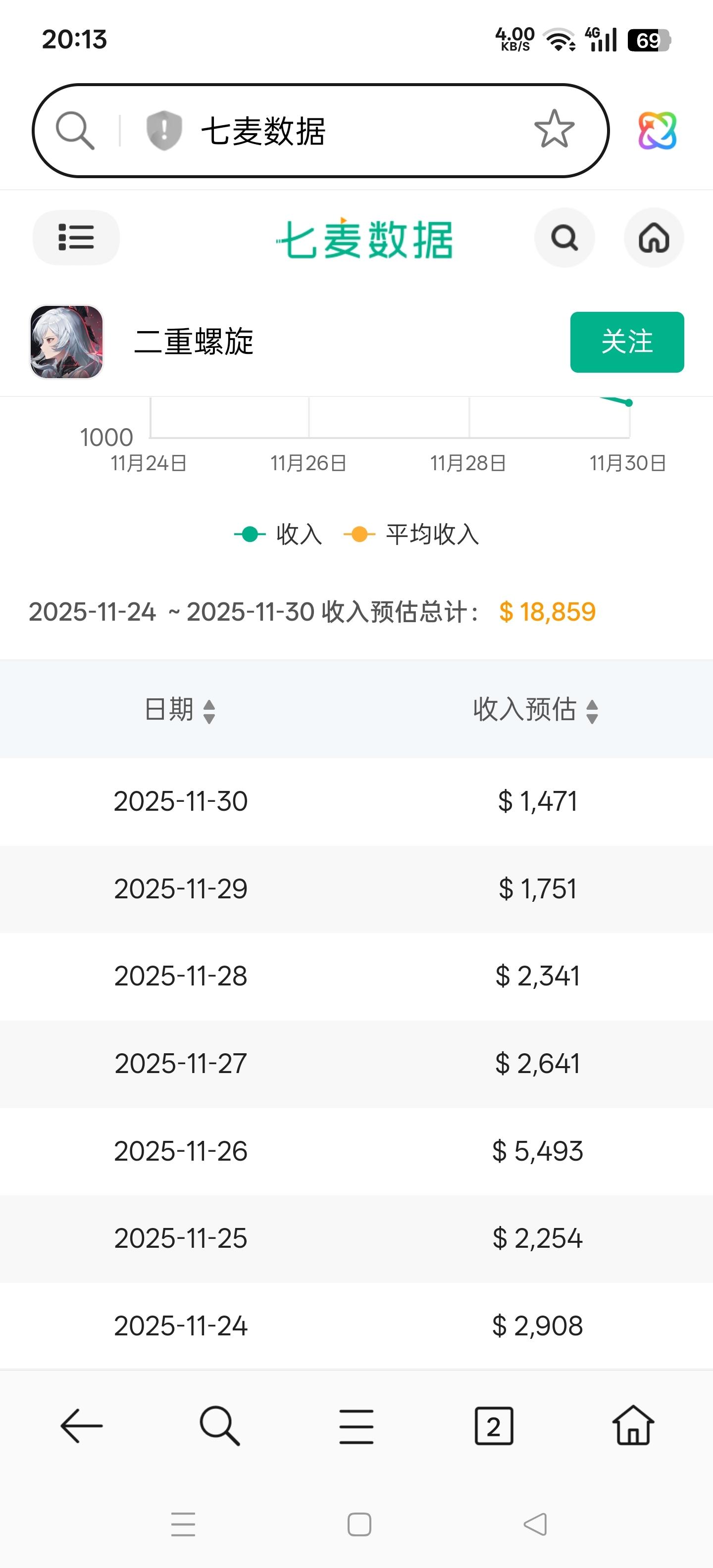
Task: Go to browser homepage house icon
Action: (633, 1425)
